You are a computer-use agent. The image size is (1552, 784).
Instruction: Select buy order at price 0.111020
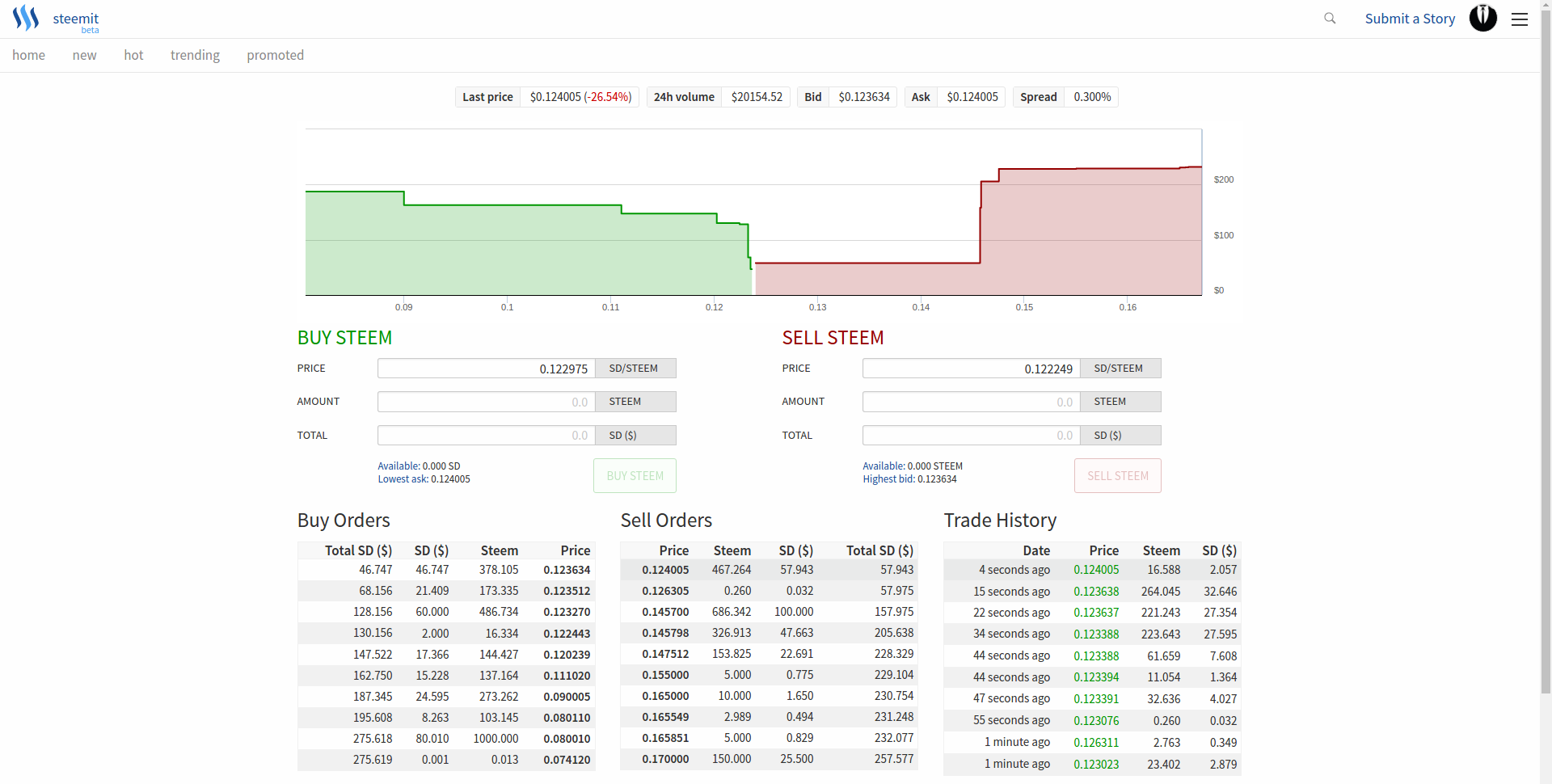click(446, 676)
